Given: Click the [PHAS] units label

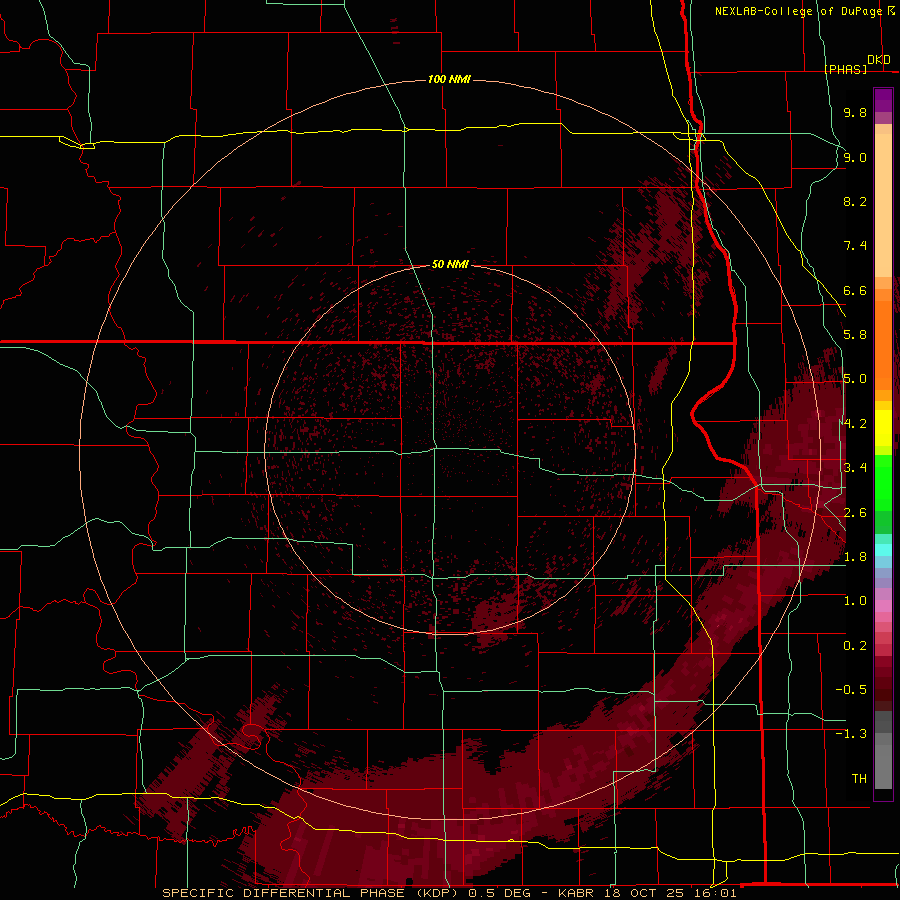Looking at the screenshot, I should click(x=845, y=69).
